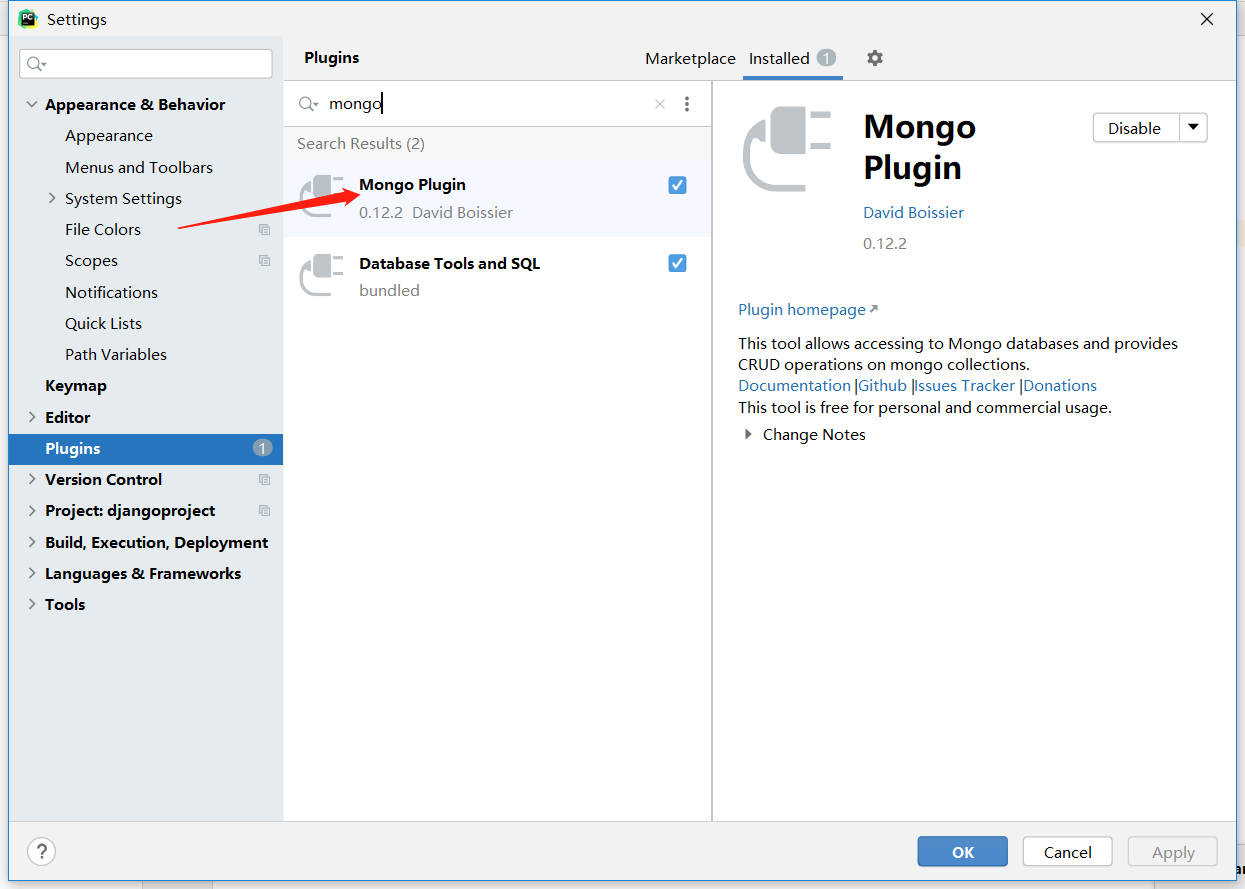Click the copy icon next to File Colors
The height and width of the screenshot is (889, 1245).
point(264,230)
